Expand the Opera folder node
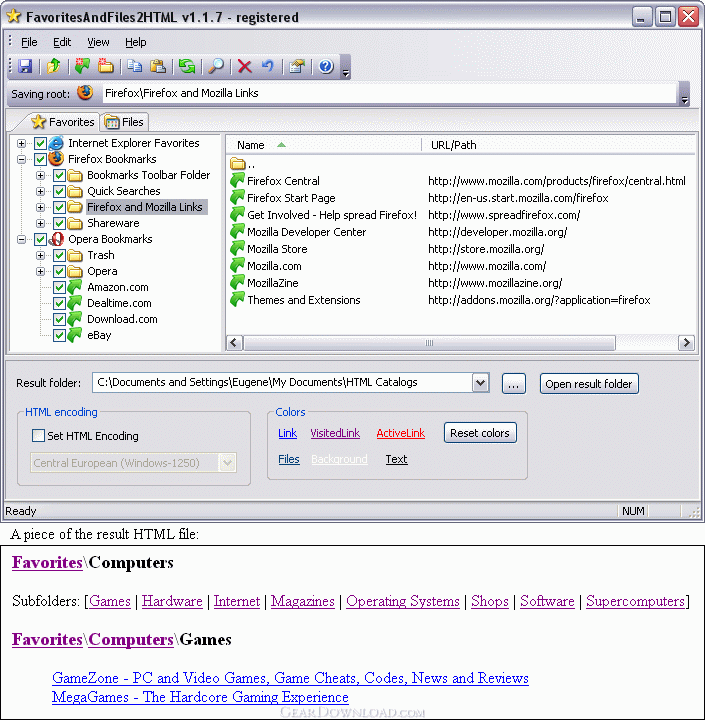 (40, 271)
